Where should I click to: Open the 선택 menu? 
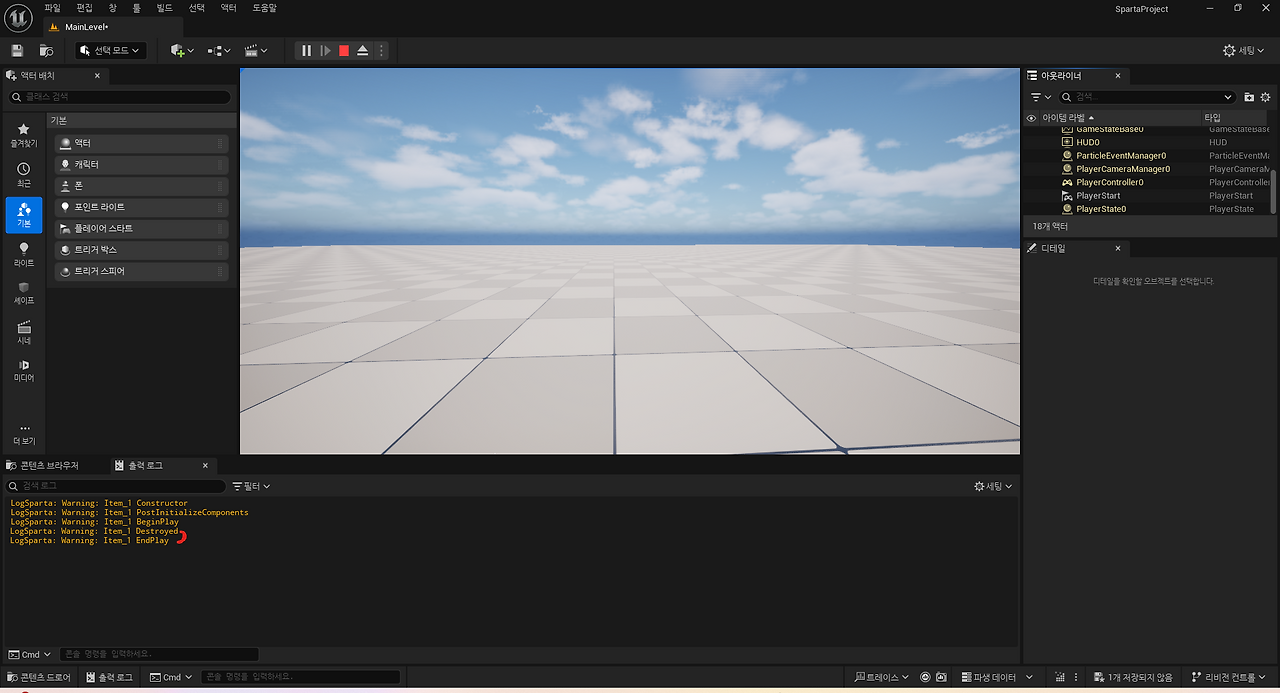[x=196, y=8]
